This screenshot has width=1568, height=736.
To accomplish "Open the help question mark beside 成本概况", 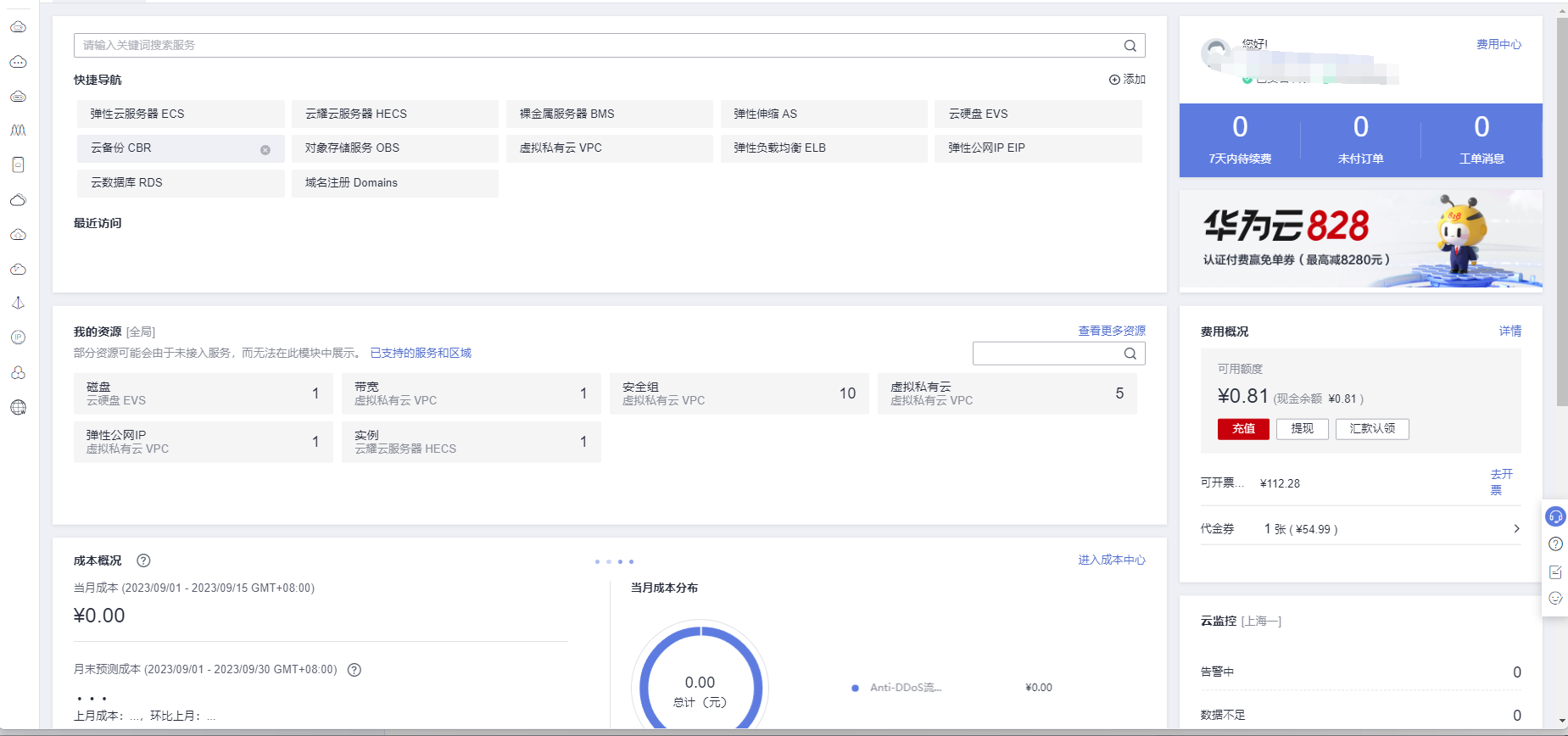I will (143, 560).
